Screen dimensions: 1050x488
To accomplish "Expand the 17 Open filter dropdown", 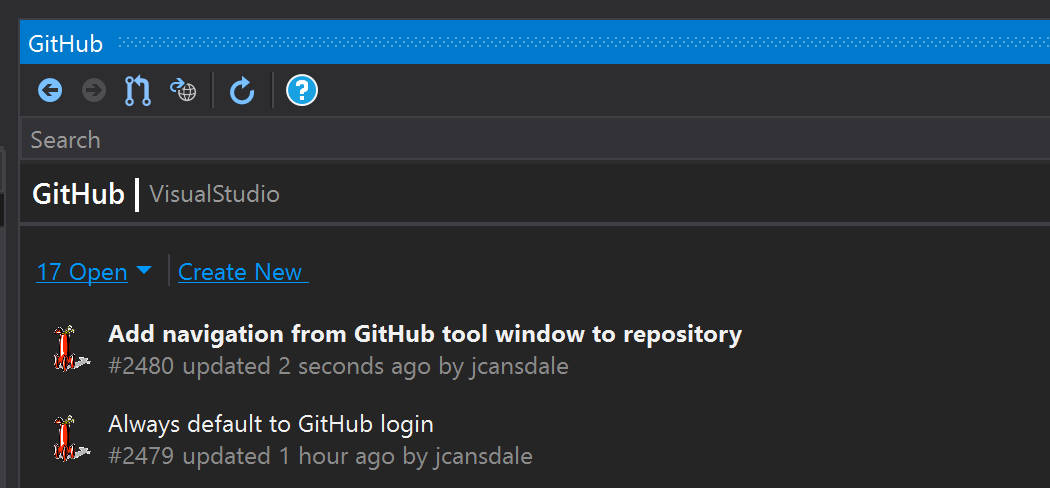I will click(94, 272).
